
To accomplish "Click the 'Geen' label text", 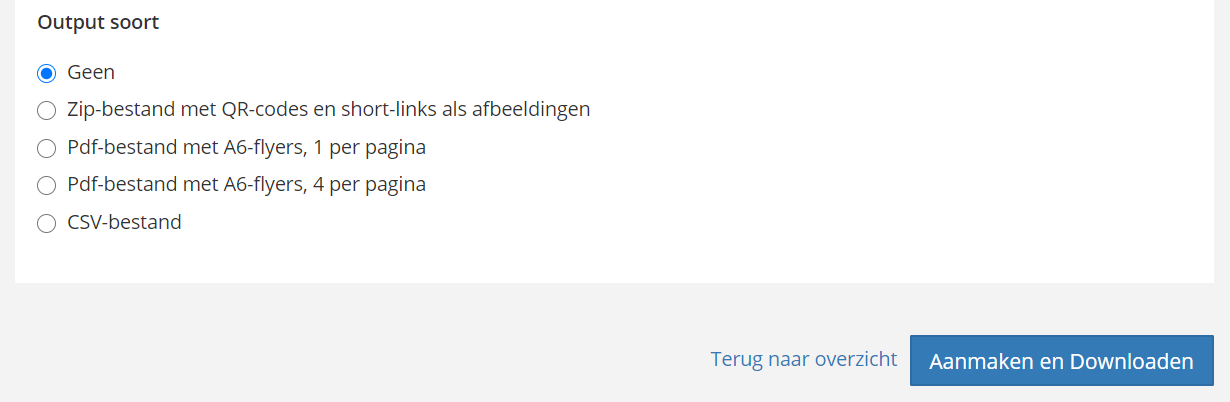I will pyautogui.click(x=91, y=72).
